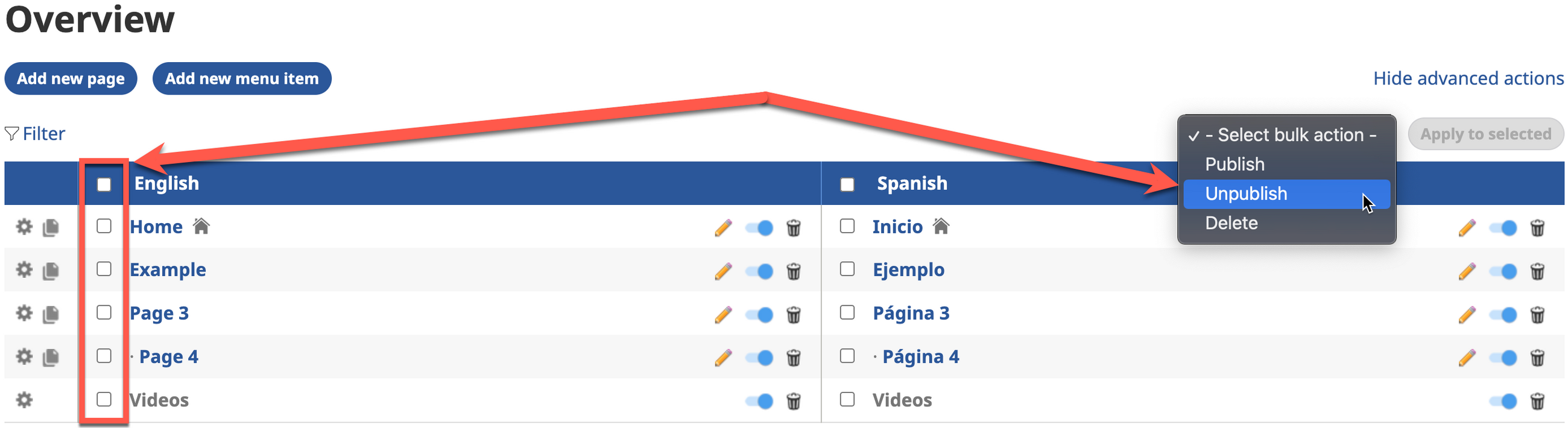Viewport: 1568px width, 428px height.
Task: Click the duplicate icon on Page 4 row
Action: tap(51, 357)
